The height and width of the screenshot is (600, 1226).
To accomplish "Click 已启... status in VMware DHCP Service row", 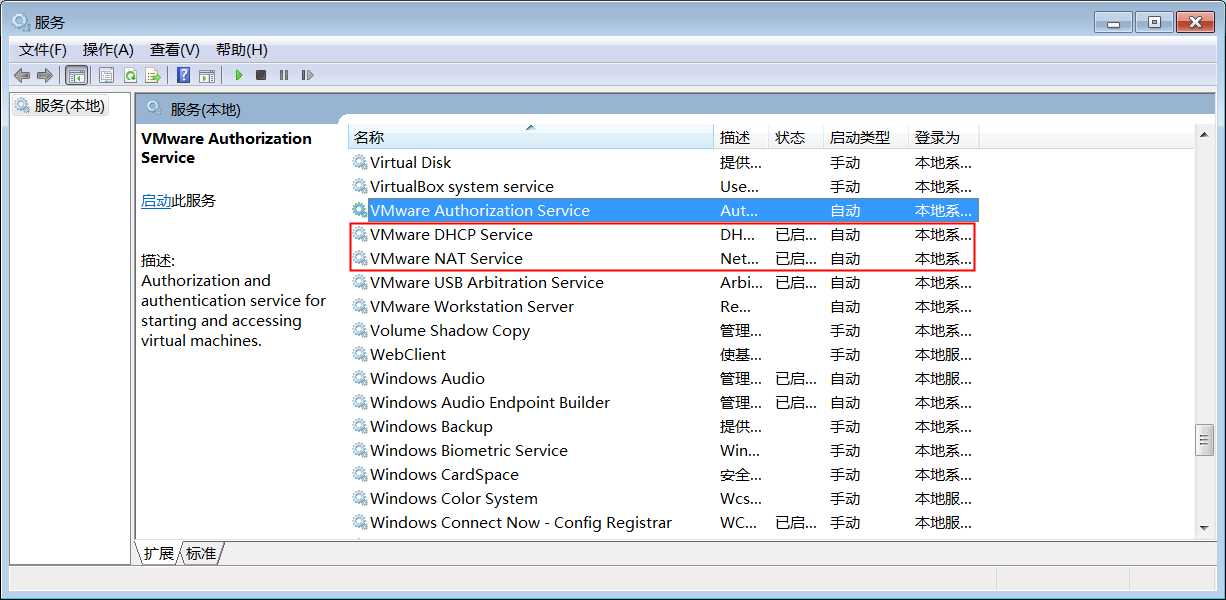I will pos(796,234).
